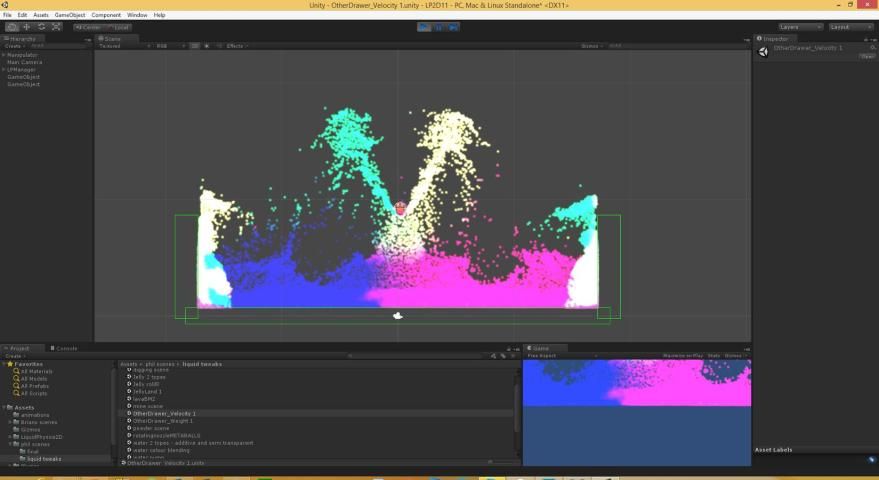
Task: Select Main Camera in Hierarchy
Action: (25, 62)
